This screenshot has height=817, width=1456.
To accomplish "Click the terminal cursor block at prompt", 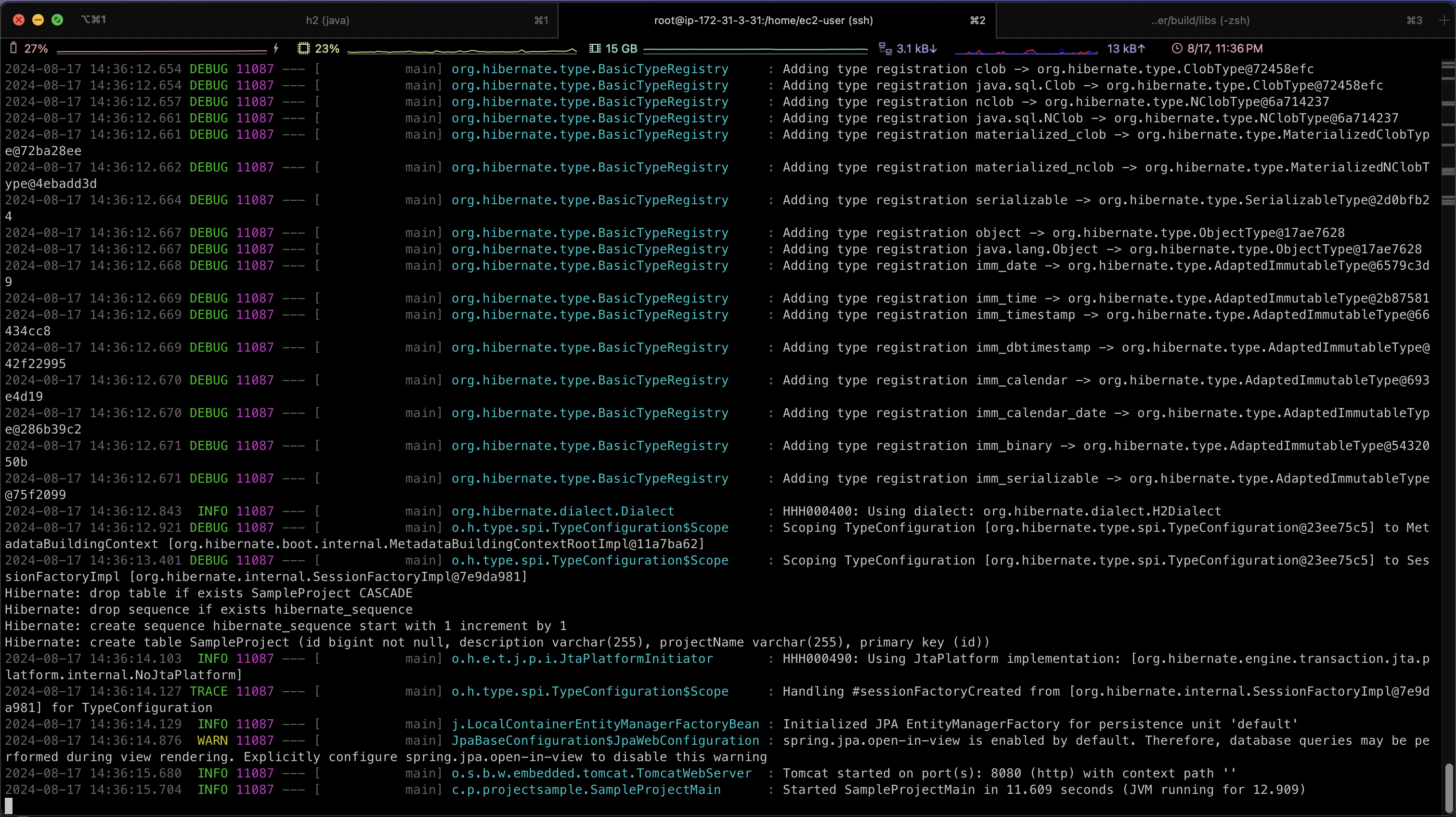I will pos(9,805).
